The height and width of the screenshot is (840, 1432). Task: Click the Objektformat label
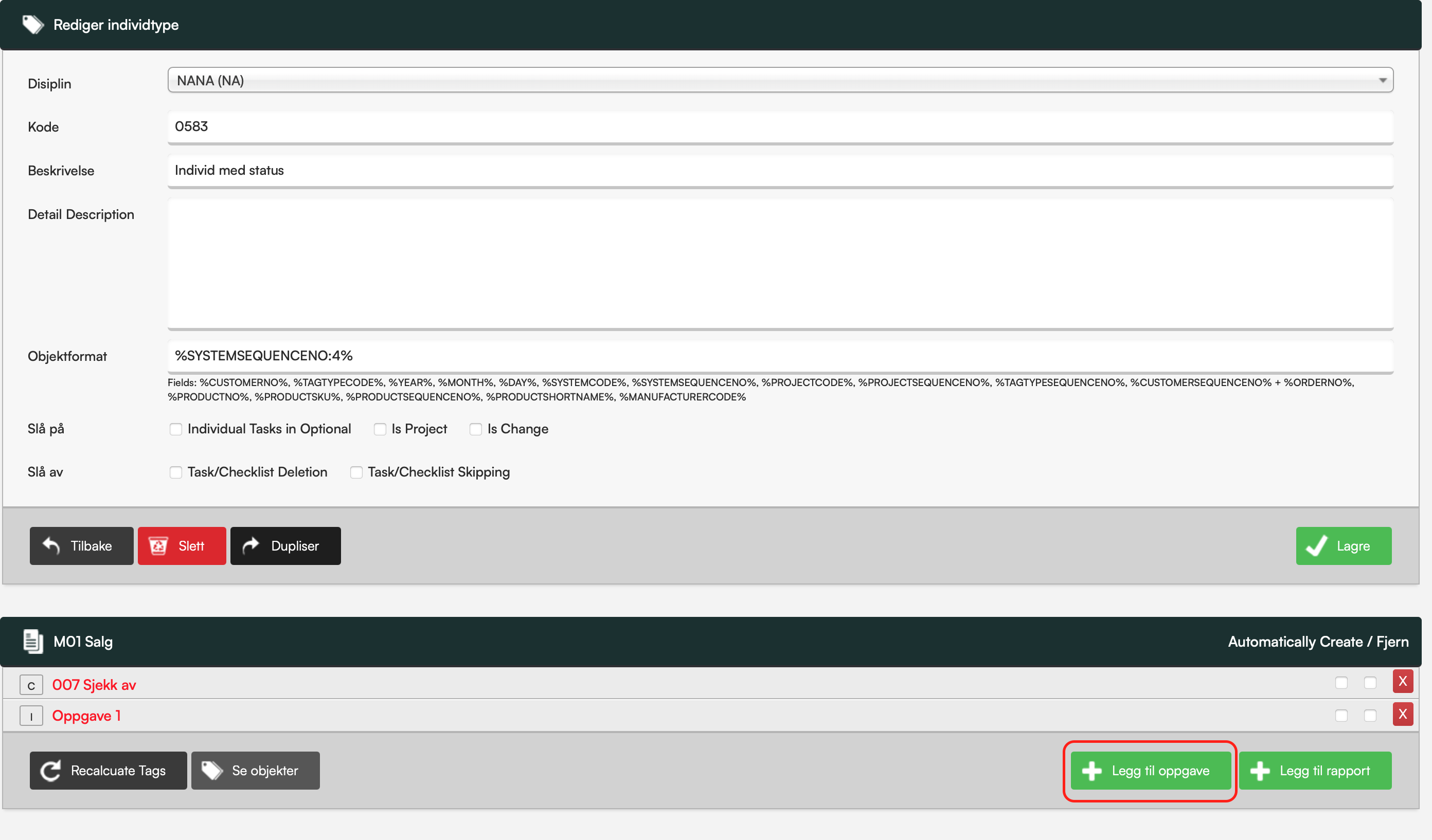[67, 357]
